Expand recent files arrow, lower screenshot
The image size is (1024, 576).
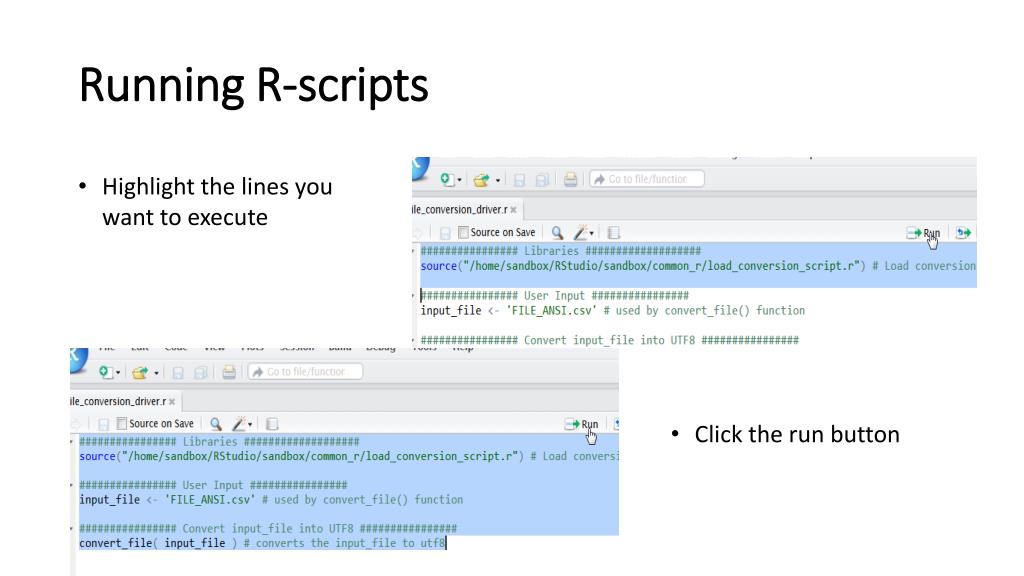coord(156,373)
